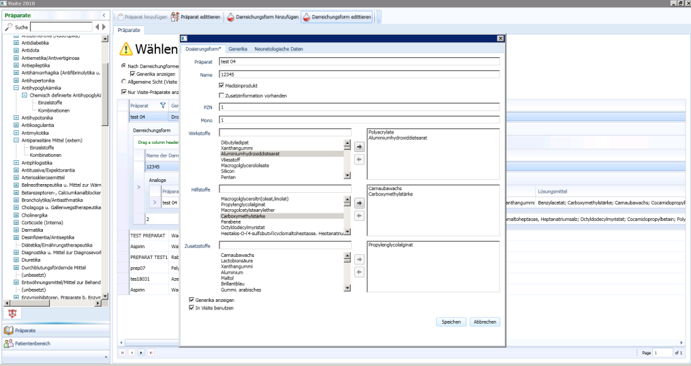Close the Dosierungsform dialog
This screenshot has height=366, width=691.
click(500, 39)
